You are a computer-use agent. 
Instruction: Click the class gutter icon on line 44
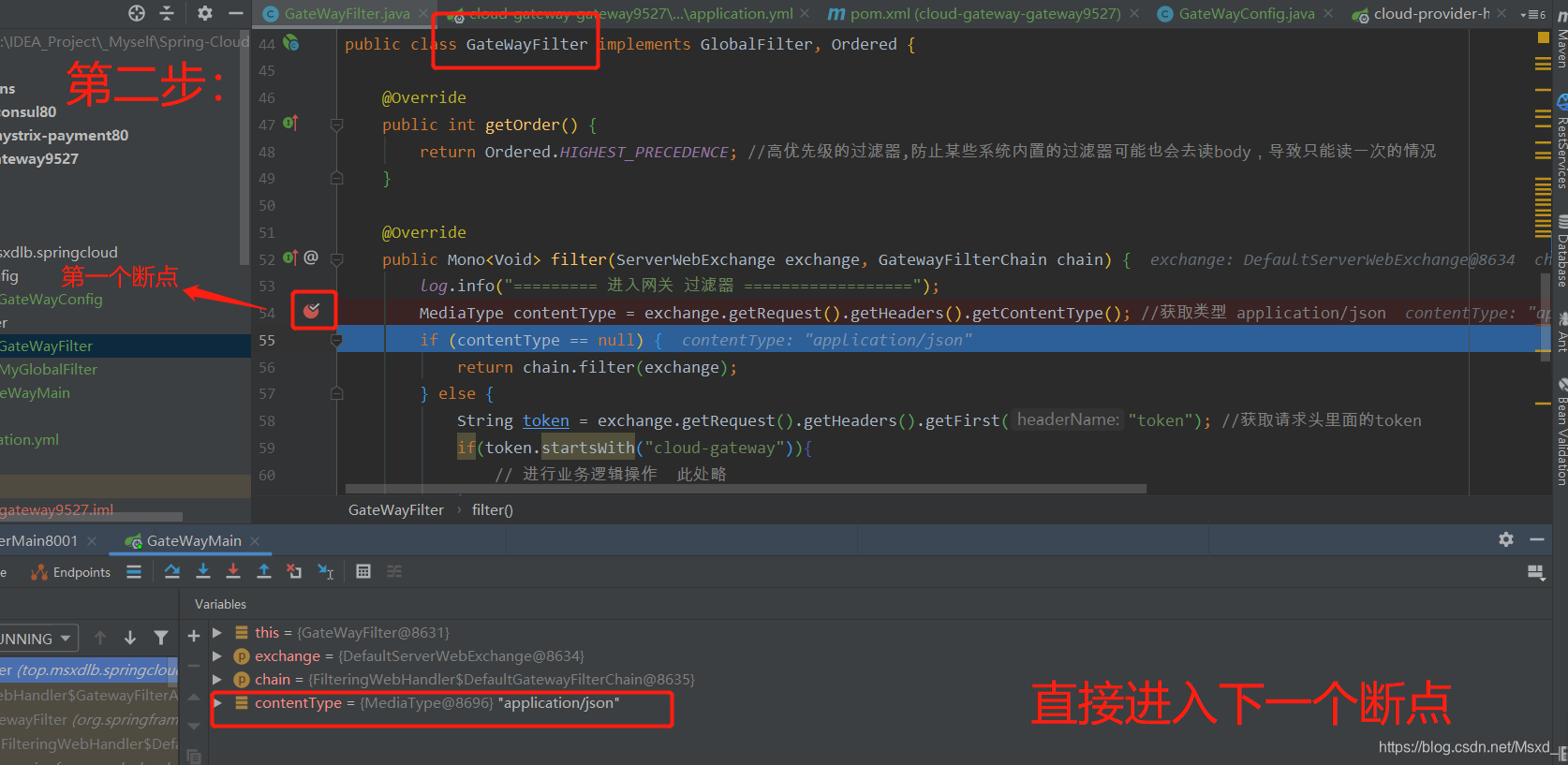(291, 43)
